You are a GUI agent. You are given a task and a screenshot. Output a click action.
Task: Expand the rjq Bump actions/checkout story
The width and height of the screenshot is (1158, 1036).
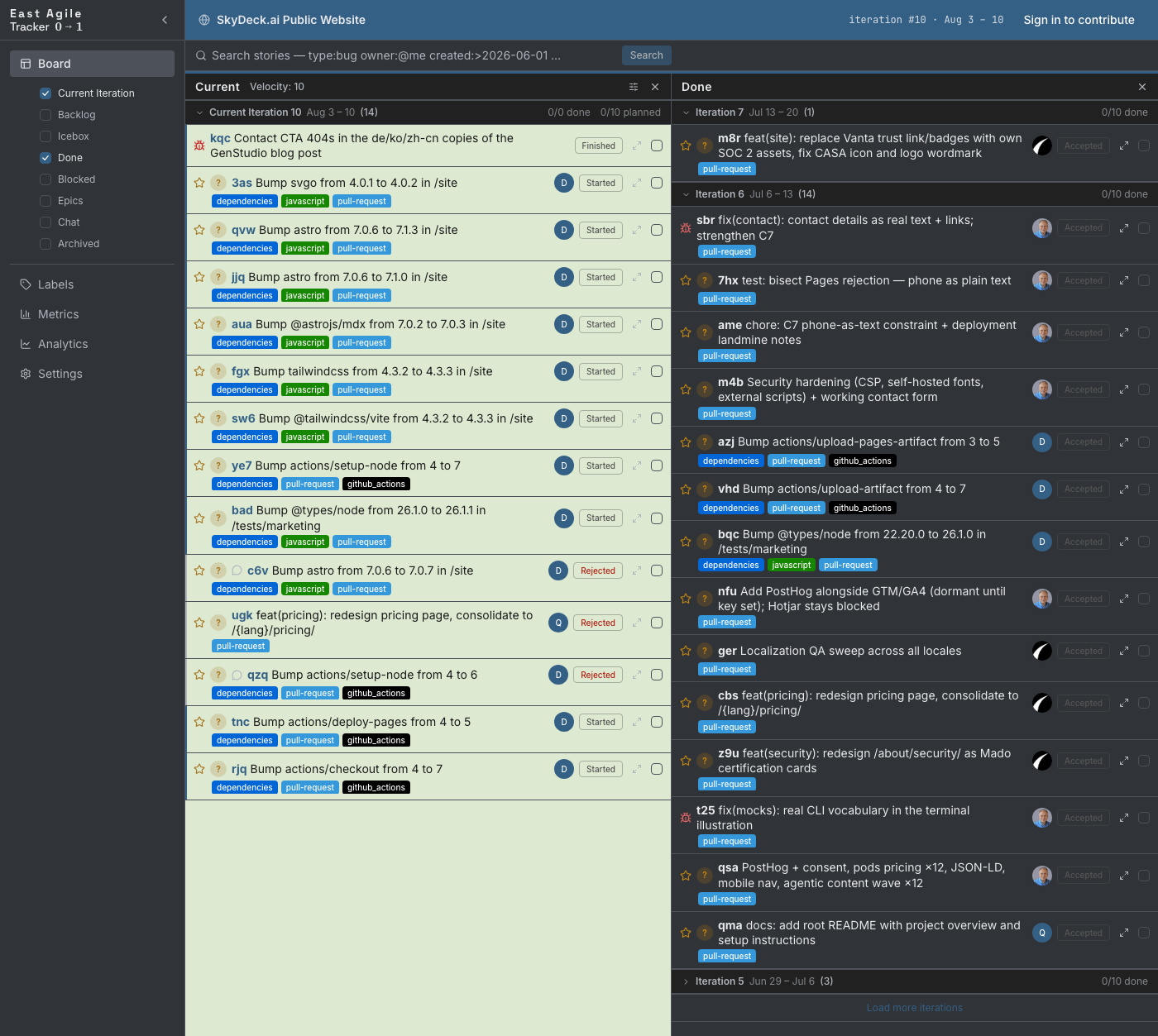637,769
